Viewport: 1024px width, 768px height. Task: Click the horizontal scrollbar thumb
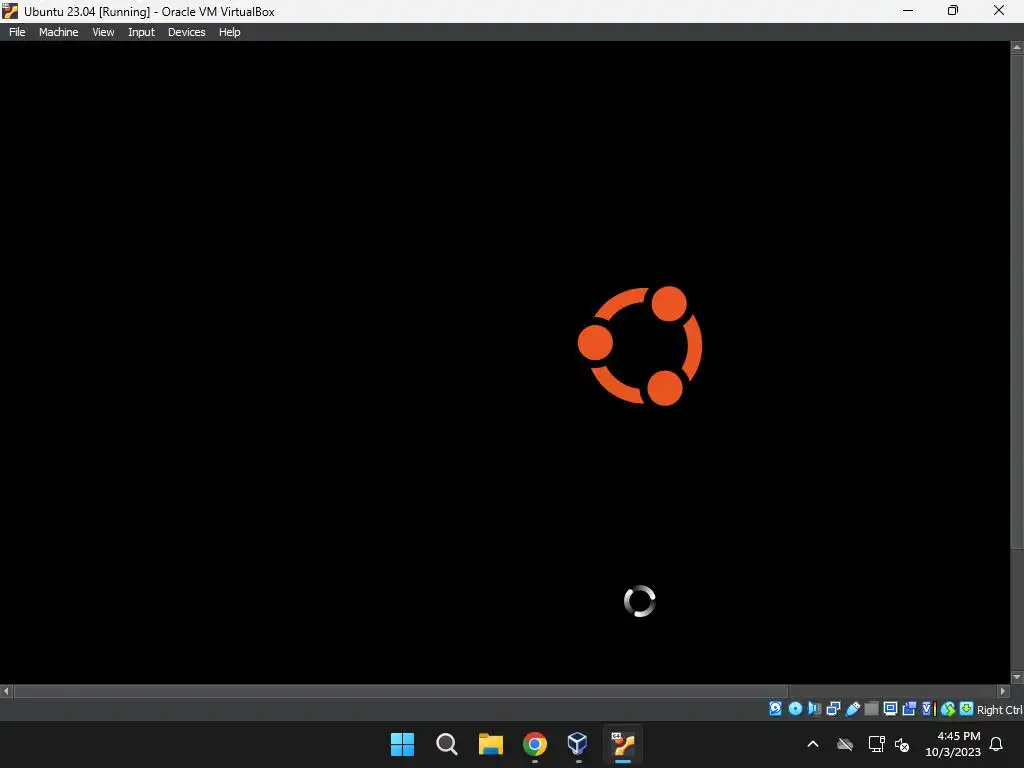(401, 690)
